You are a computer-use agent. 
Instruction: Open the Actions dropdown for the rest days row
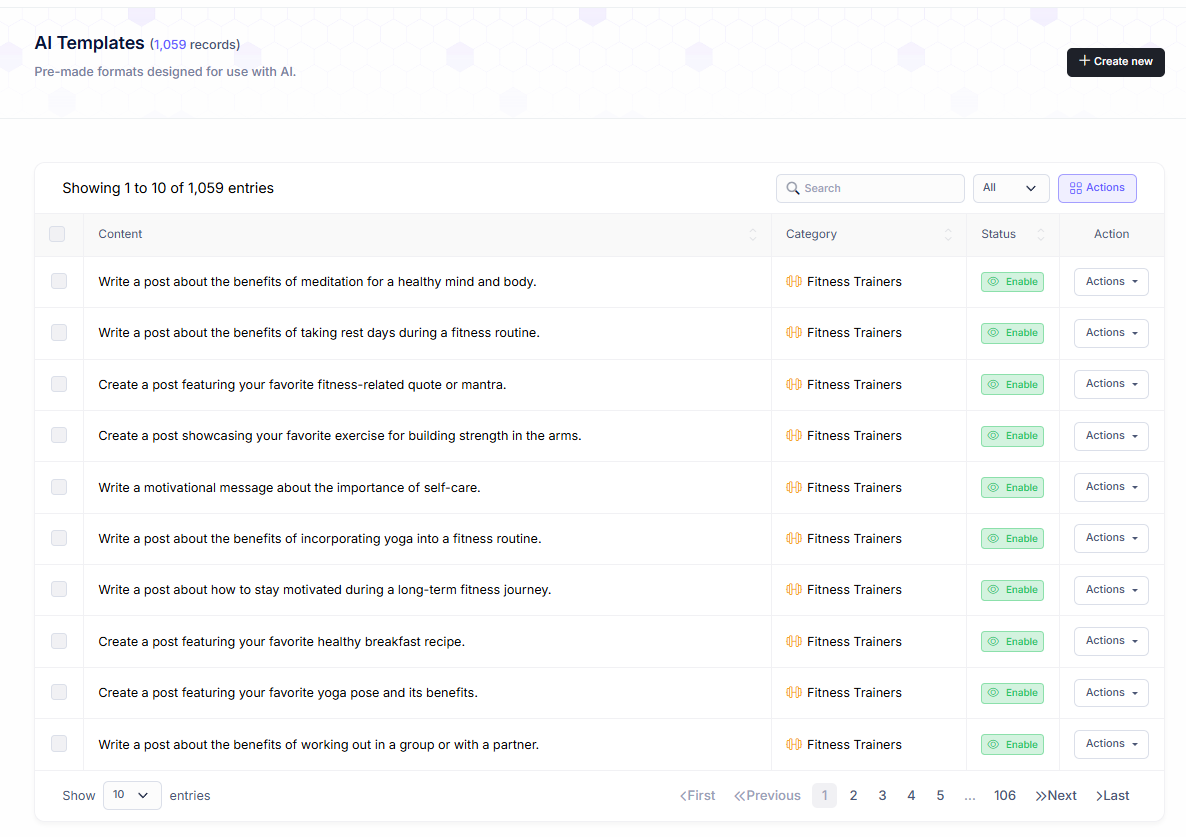pos(1111,333)
